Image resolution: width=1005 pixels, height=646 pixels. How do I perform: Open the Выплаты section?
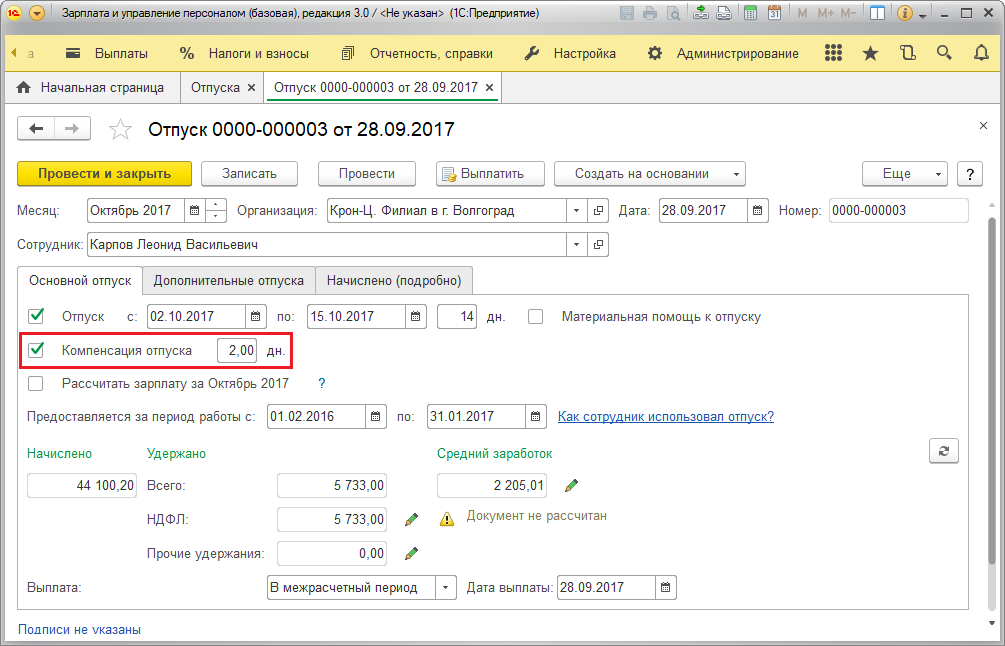[107, 54]
